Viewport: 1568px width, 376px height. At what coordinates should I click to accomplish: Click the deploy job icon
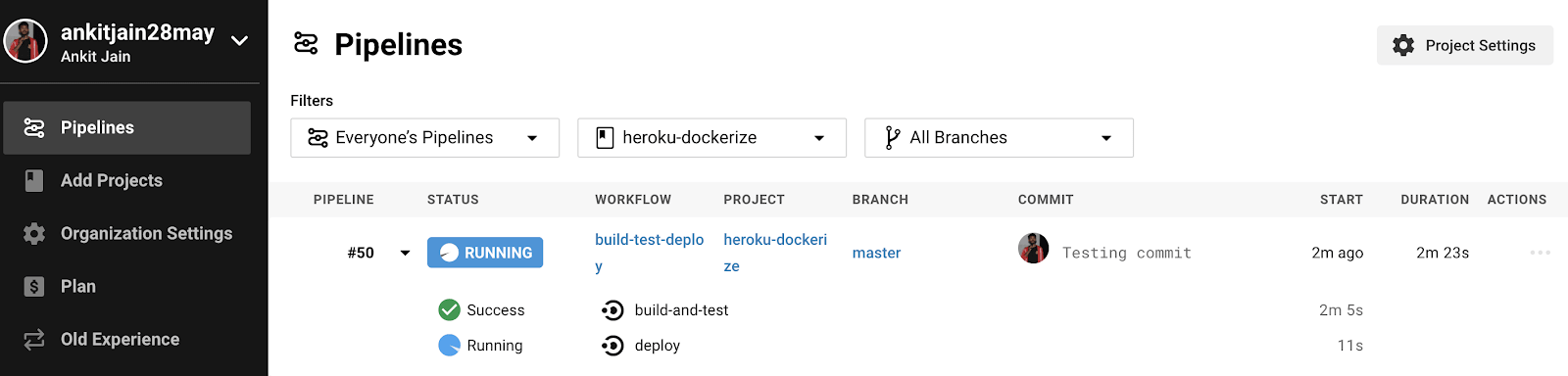(x=612, y=346)
